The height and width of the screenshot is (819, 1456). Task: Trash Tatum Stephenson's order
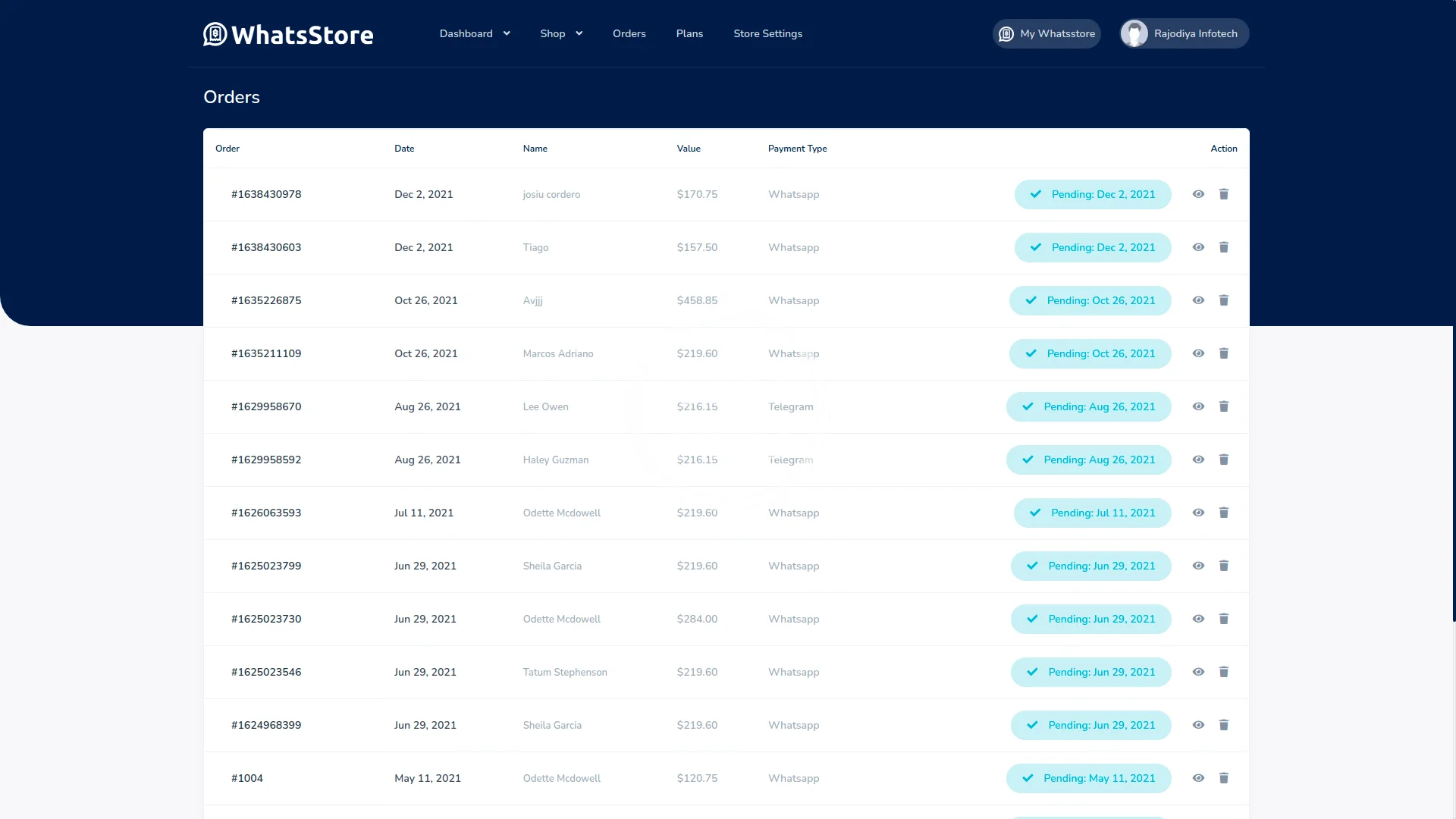pyautogui.click(x=1223, y=672)
